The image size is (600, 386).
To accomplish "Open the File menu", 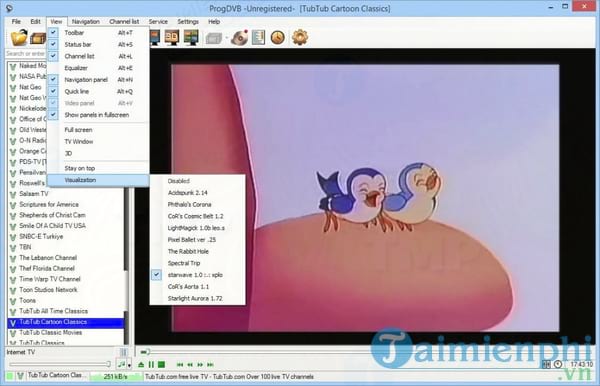I will [16, 21].
